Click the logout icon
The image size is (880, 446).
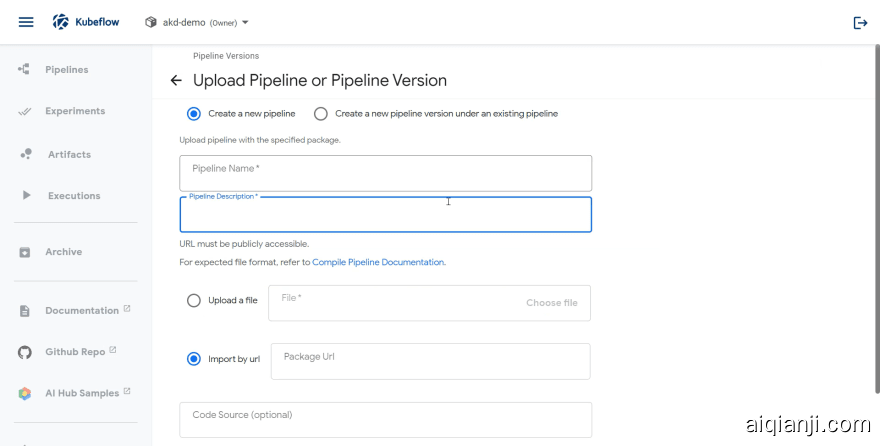(x=860, y=23)
